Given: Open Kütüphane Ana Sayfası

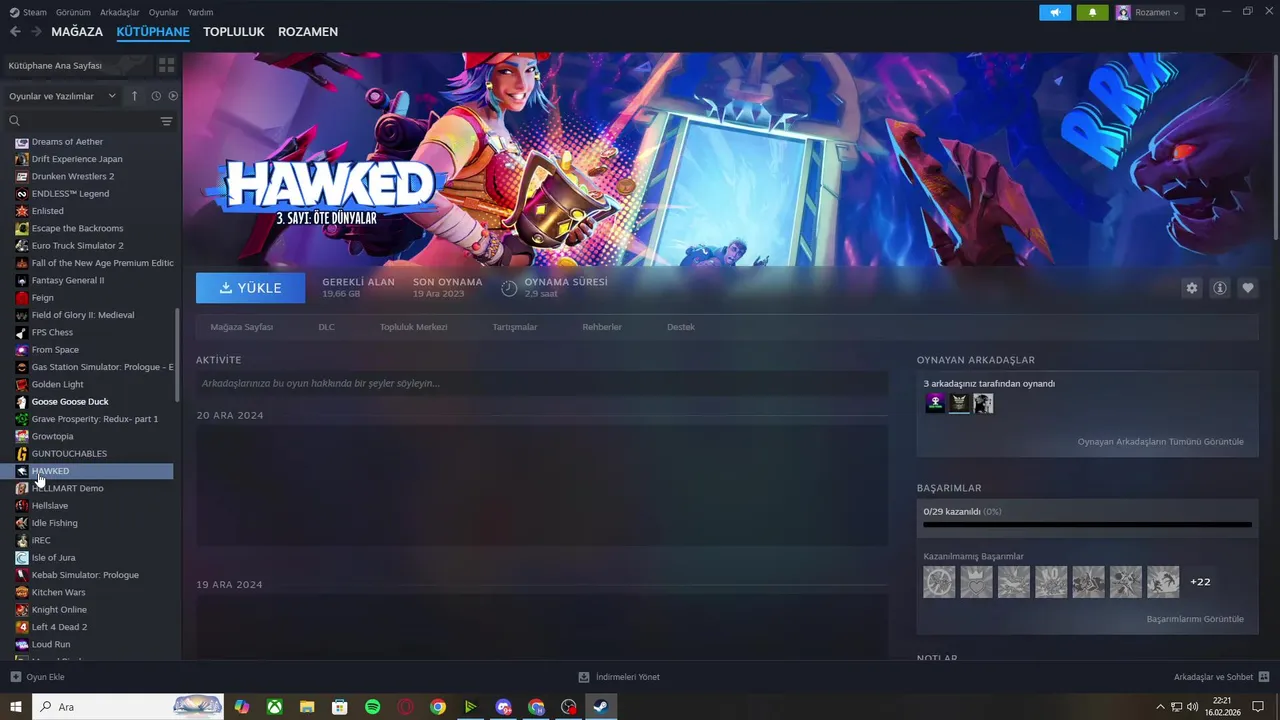Looking at the screenshot, I should (x=78, y=65).
